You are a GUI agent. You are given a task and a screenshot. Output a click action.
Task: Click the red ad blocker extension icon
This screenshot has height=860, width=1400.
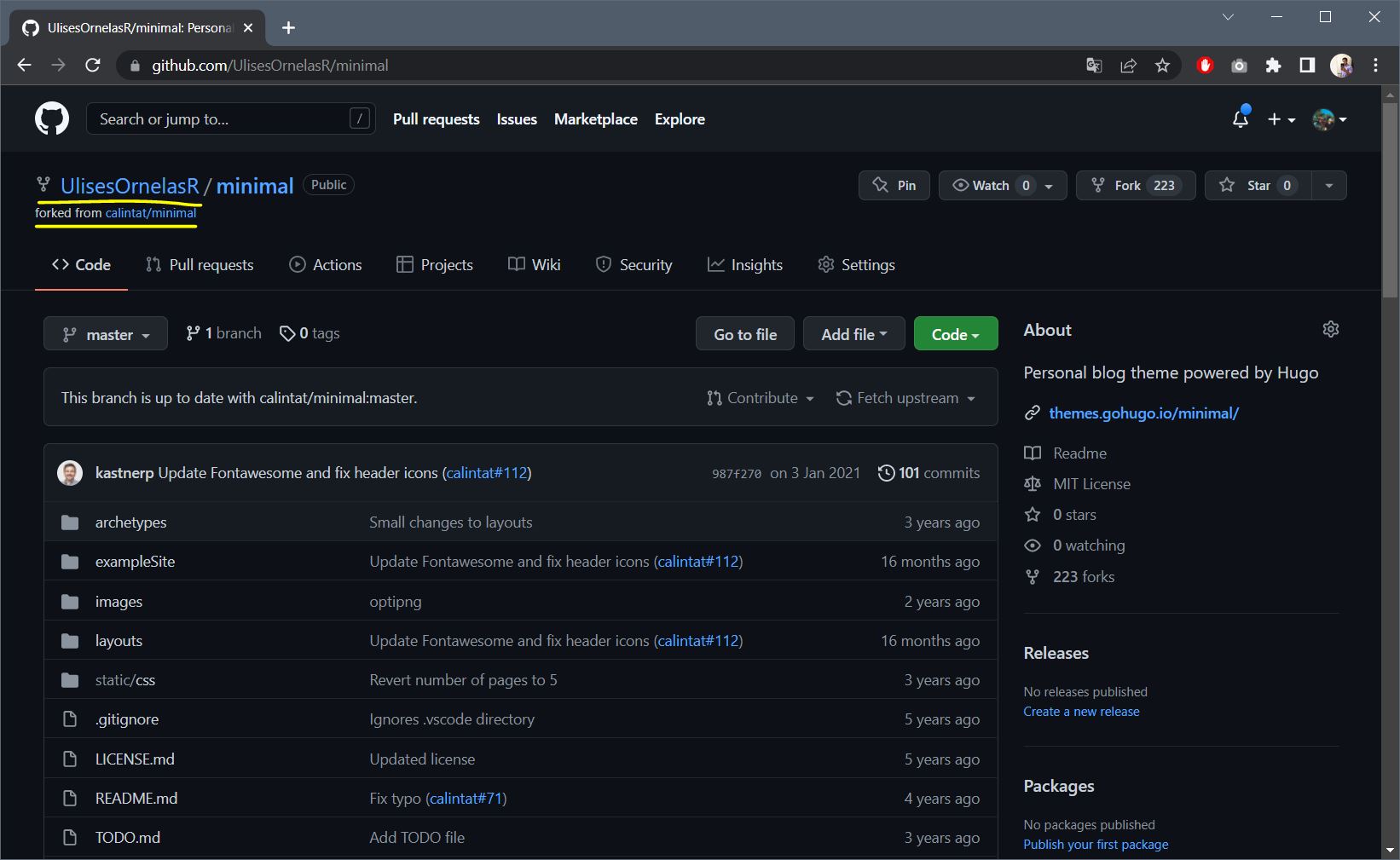point(1205,66)
